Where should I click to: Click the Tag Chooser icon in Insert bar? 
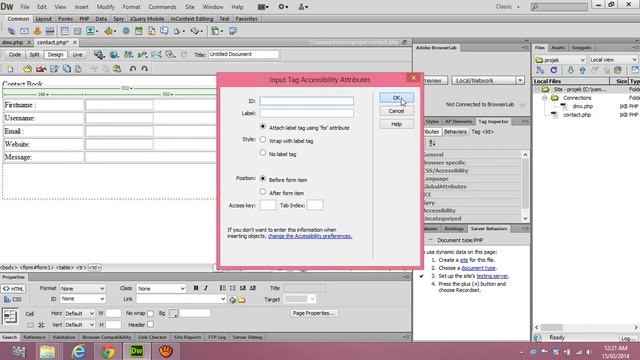coord(233,31)
